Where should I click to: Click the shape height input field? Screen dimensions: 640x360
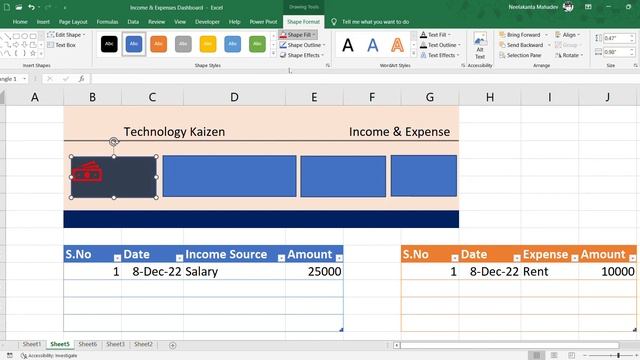click(616, 38)
